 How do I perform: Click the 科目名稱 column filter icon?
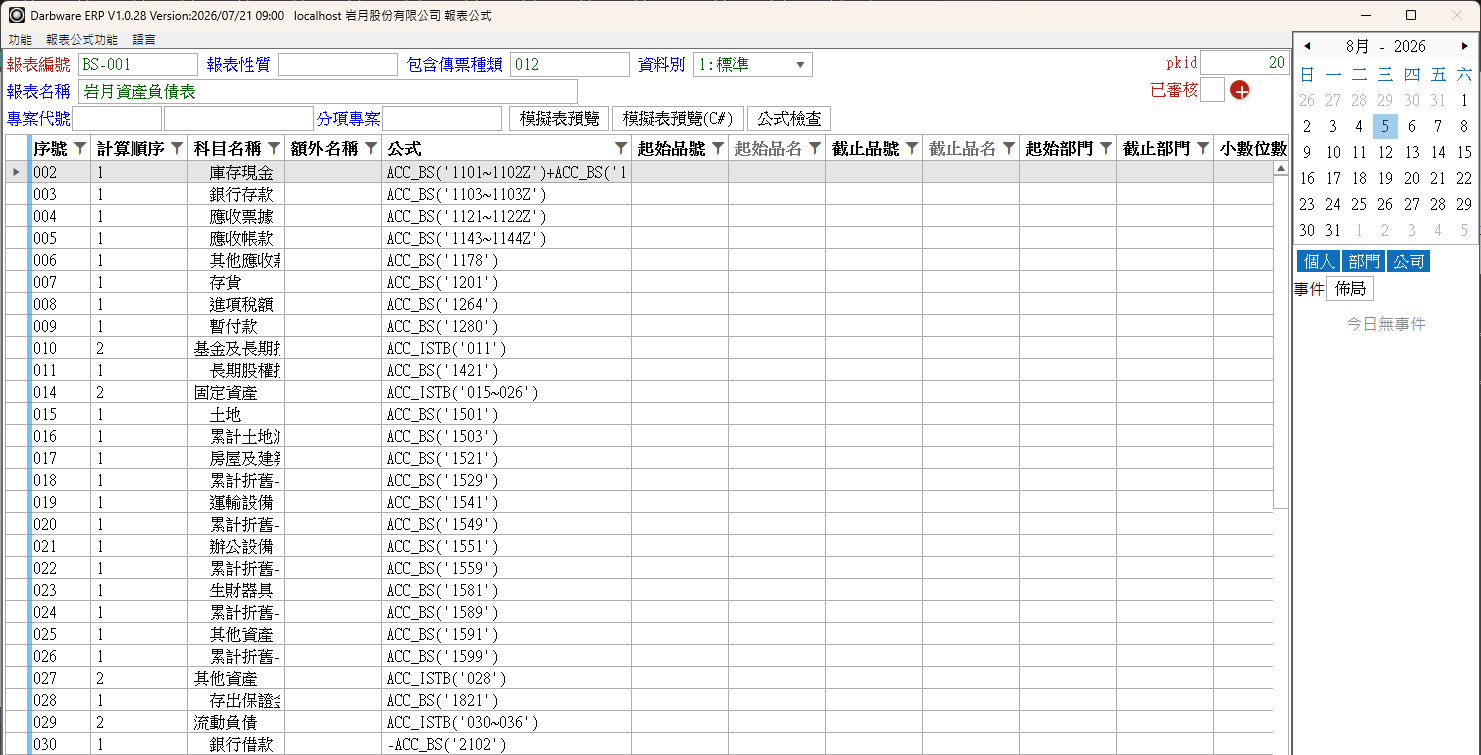[274, 149]
